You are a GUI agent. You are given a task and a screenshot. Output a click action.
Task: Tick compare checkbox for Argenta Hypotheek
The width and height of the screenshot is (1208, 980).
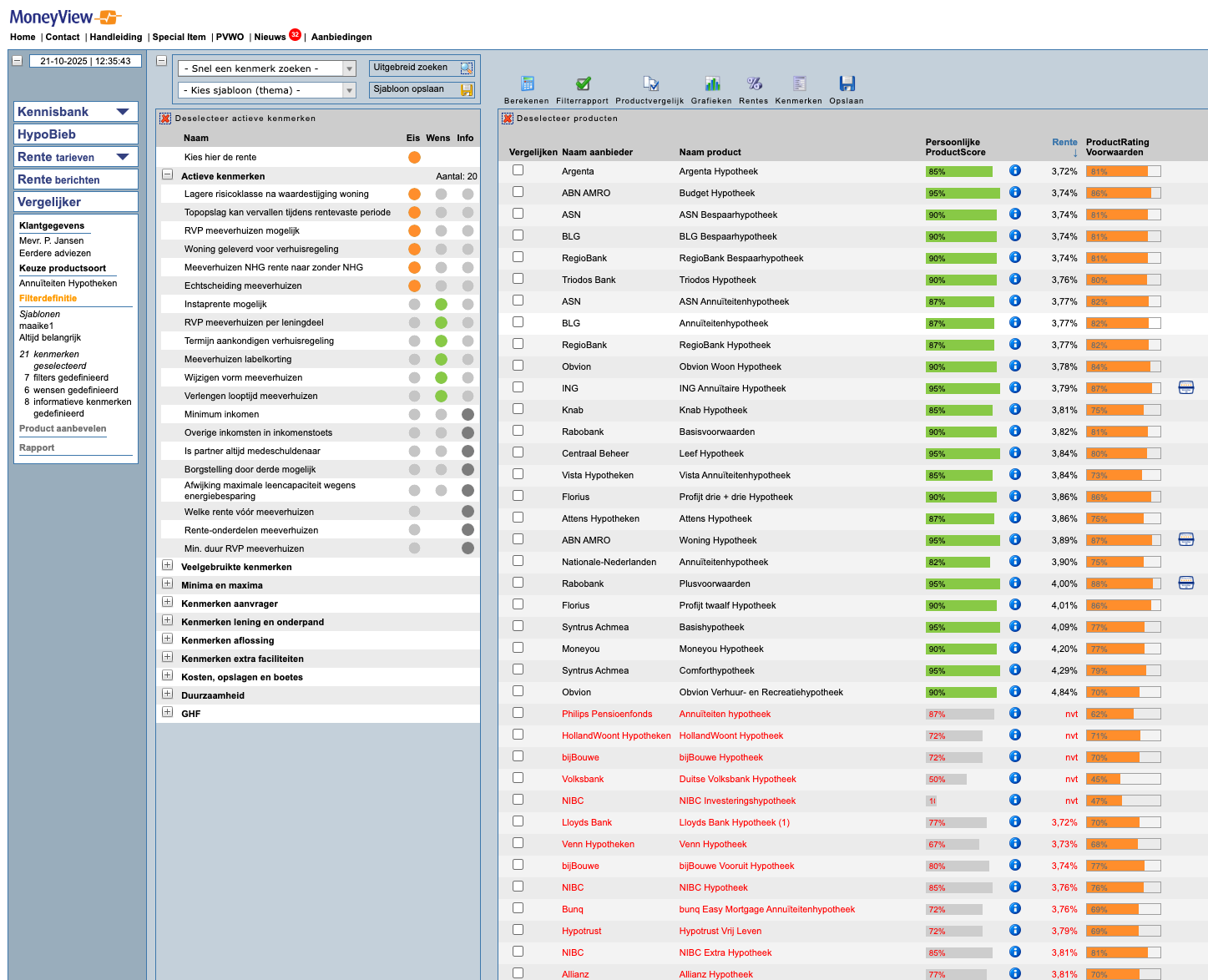point(518,170)
